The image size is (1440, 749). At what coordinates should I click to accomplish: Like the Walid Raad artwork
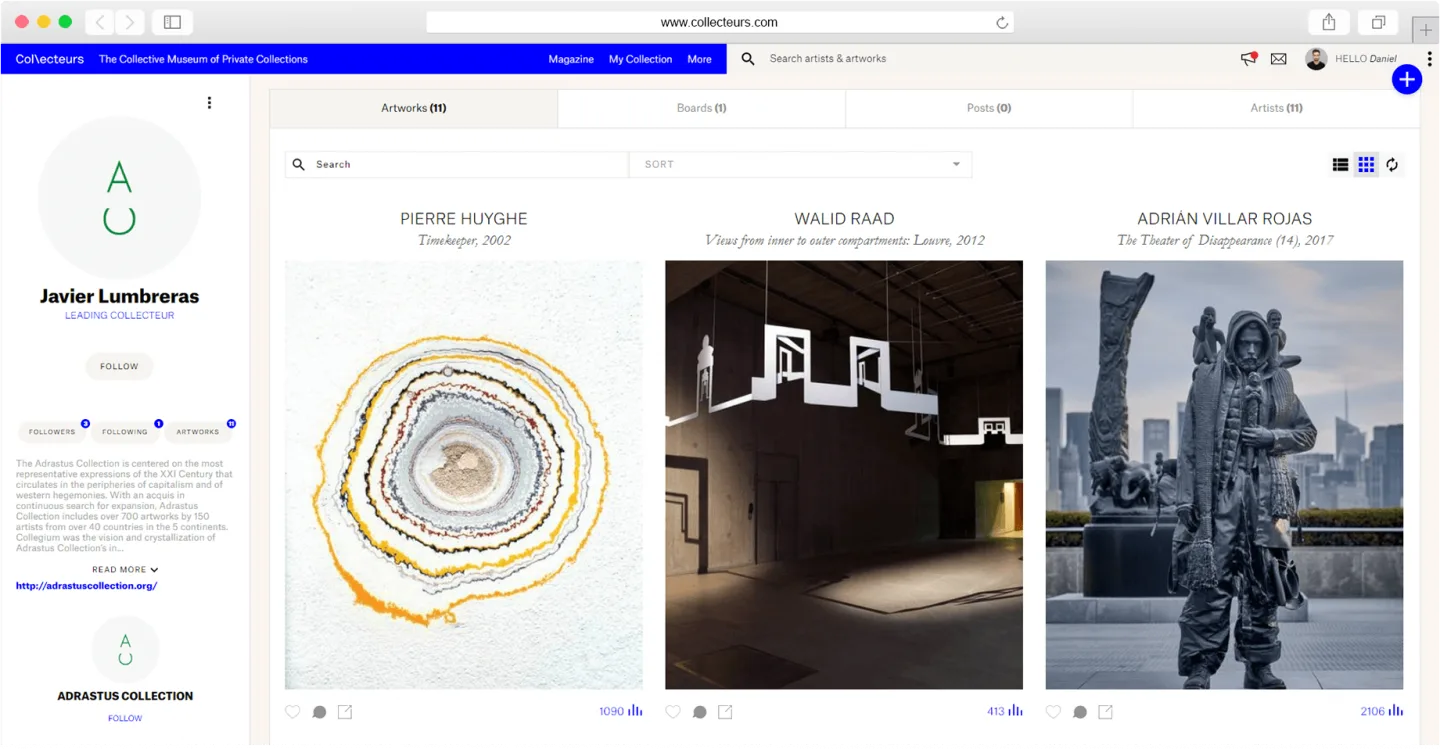coord(673,712)
